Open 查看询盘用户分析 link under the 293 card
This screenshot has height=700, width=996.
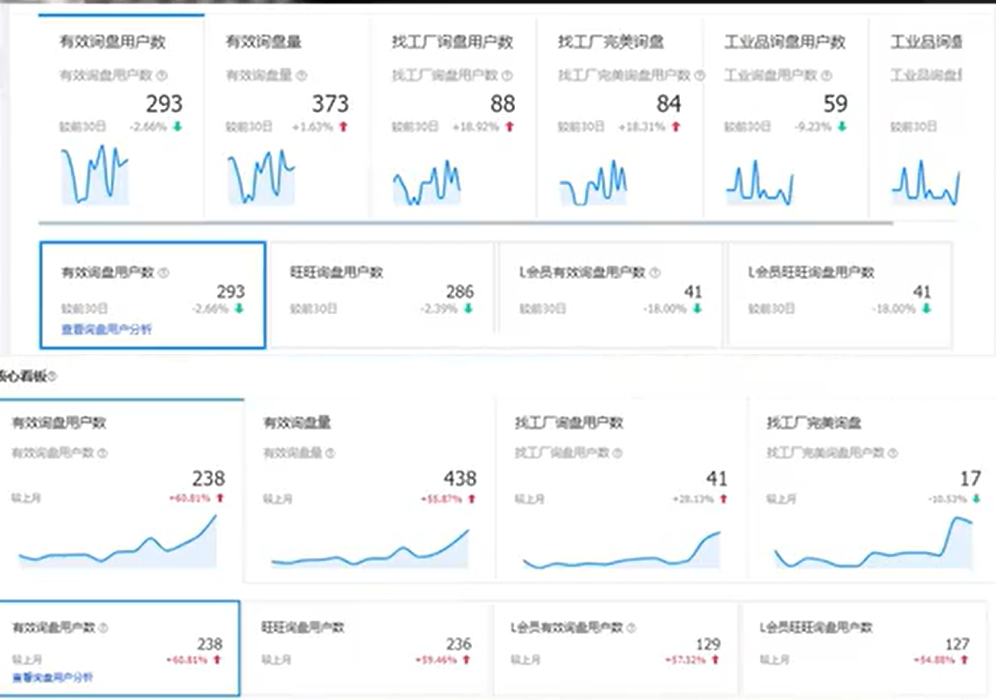(x=107, y=329)
